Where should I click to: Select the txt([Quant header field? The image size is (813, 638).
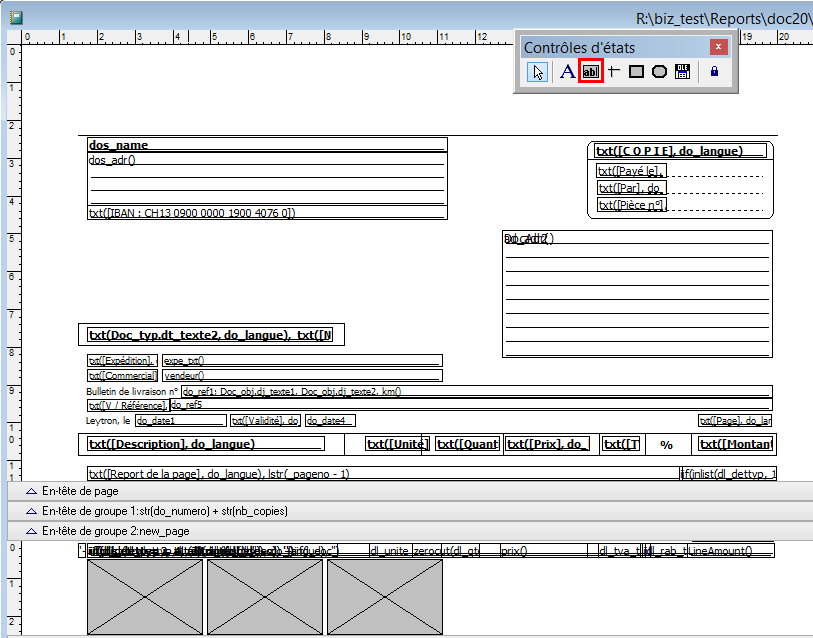click(468, 444)
